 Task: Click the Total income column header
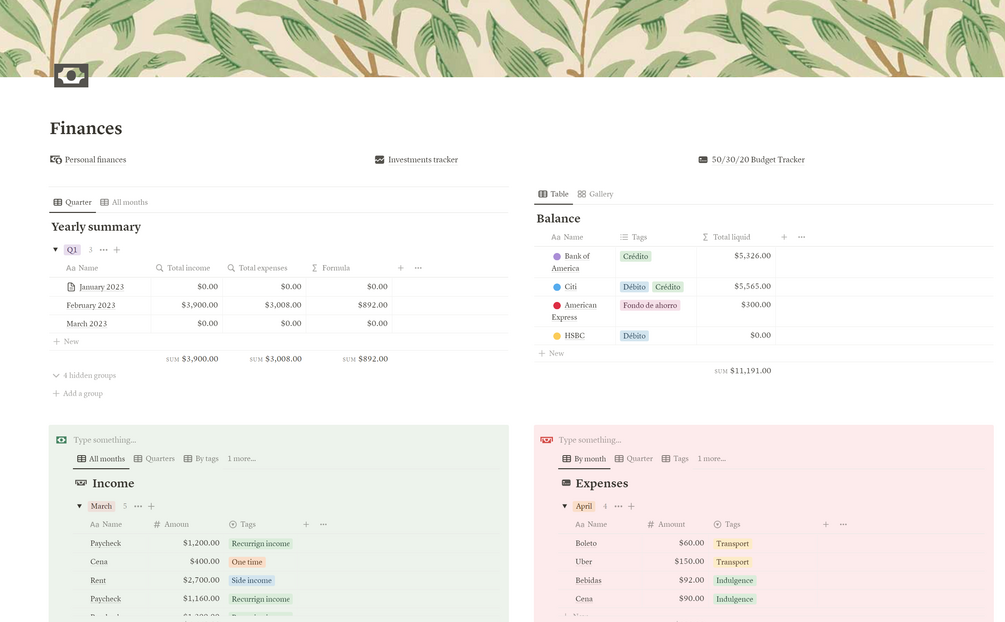click(183, 268)
